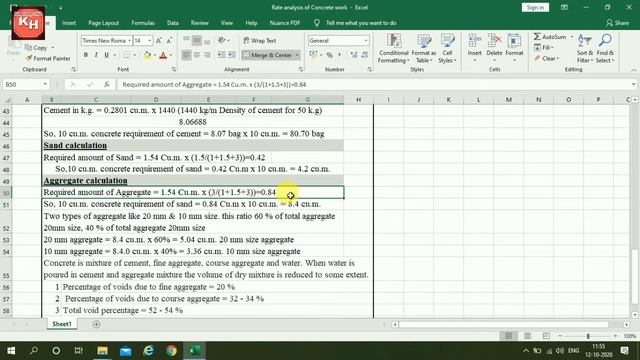The height and width of the screenshot is (360, 640).
Task: Click the Delete cells button
Action: [494, 49]
